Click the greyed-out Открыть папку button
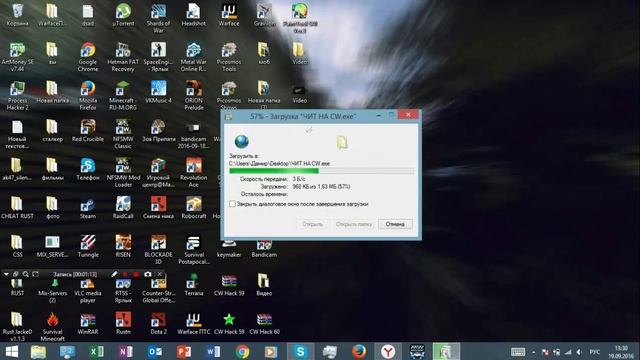The width and height of the screenshot is (640, 360). coord(353,224)
